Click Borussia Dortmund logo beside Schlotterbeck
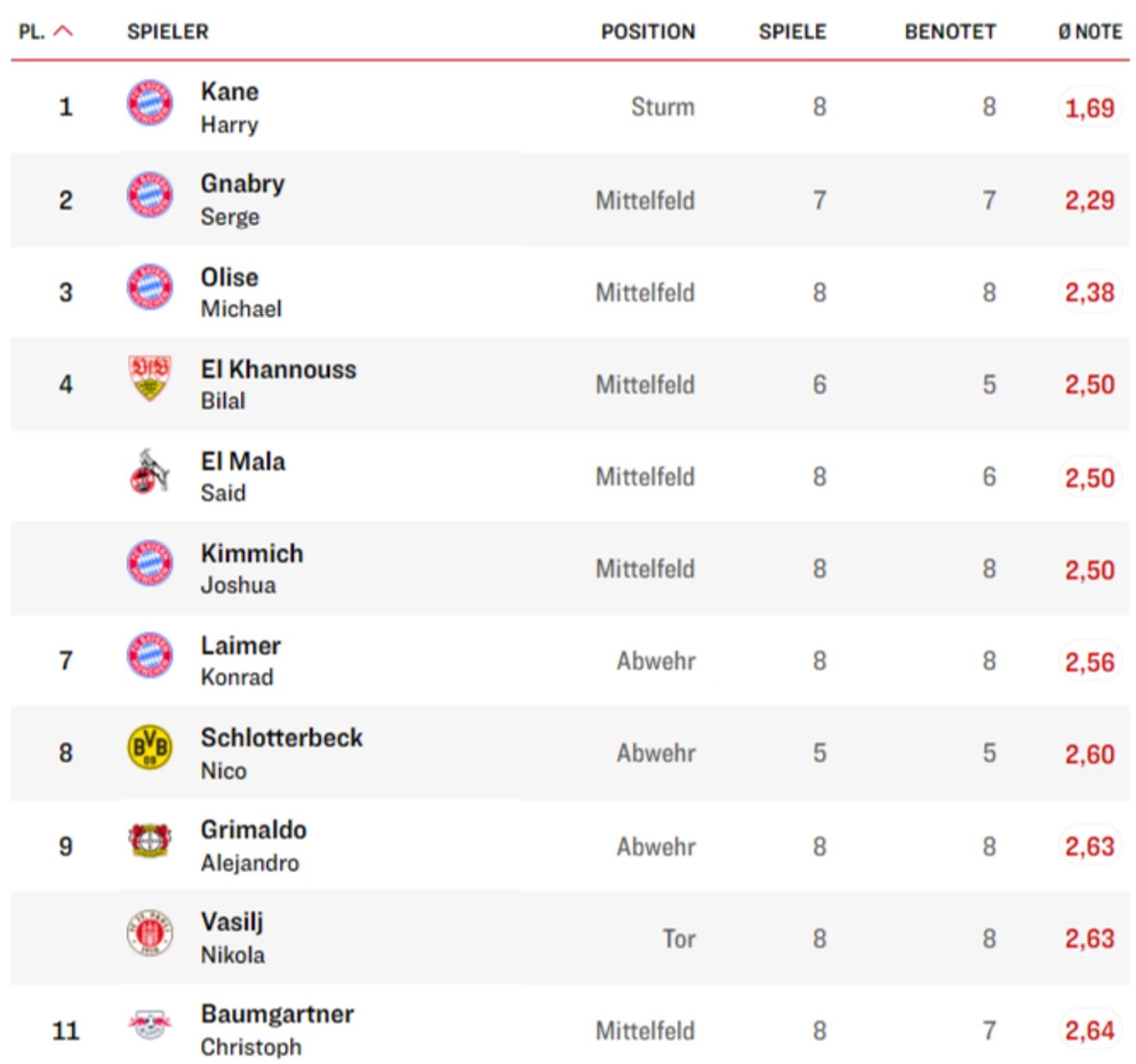Image resolution: width=1136 pixels, height=1064 pixels. tap(149, 747)
